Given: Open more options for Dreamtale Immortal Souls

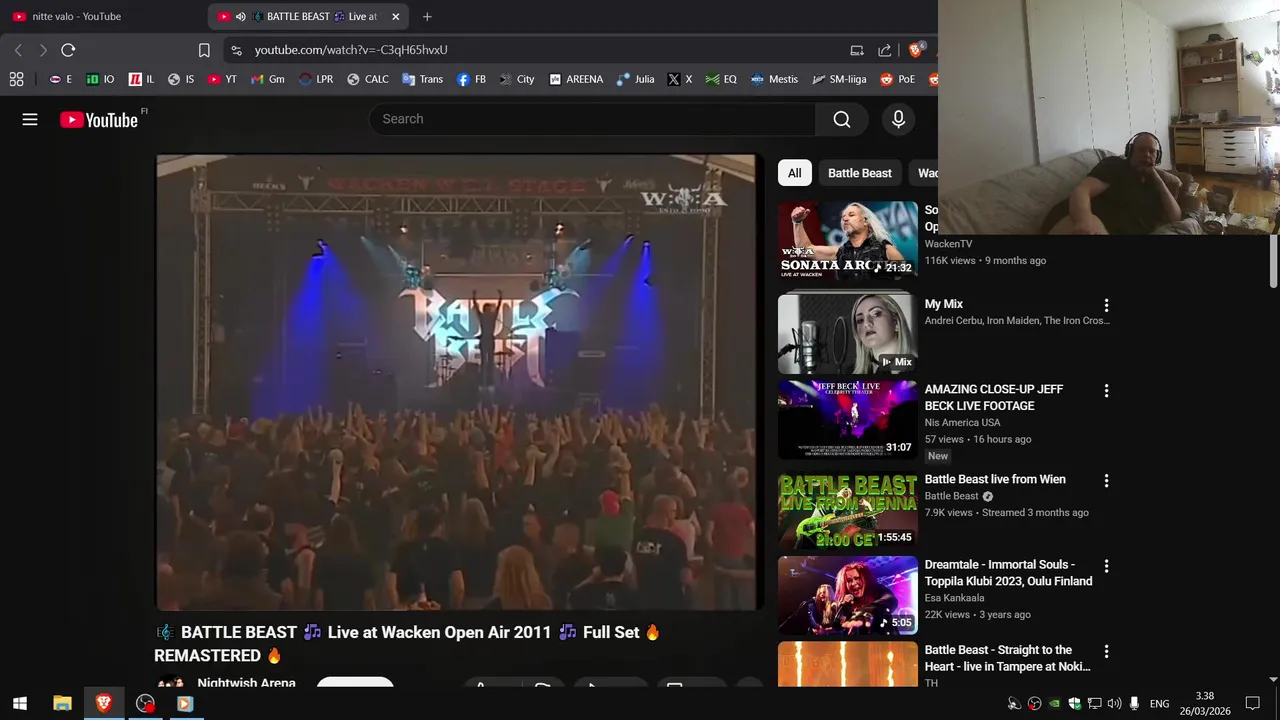Looking at the screenshot, I should coord(1106,566).
